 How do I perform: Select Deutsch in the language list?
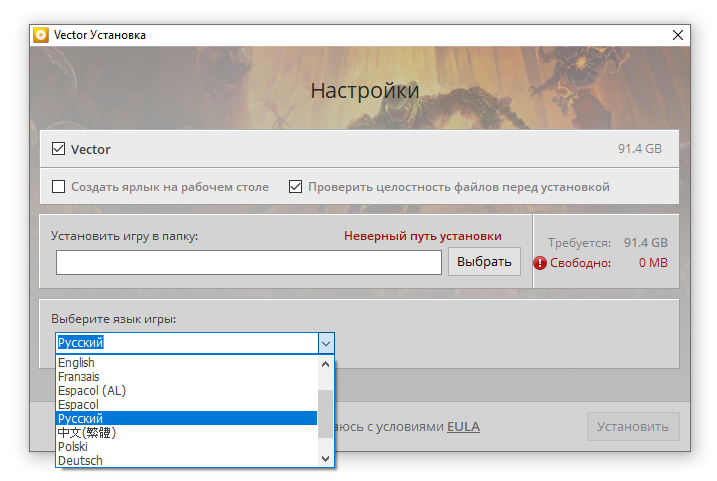[x=80, y=461]
